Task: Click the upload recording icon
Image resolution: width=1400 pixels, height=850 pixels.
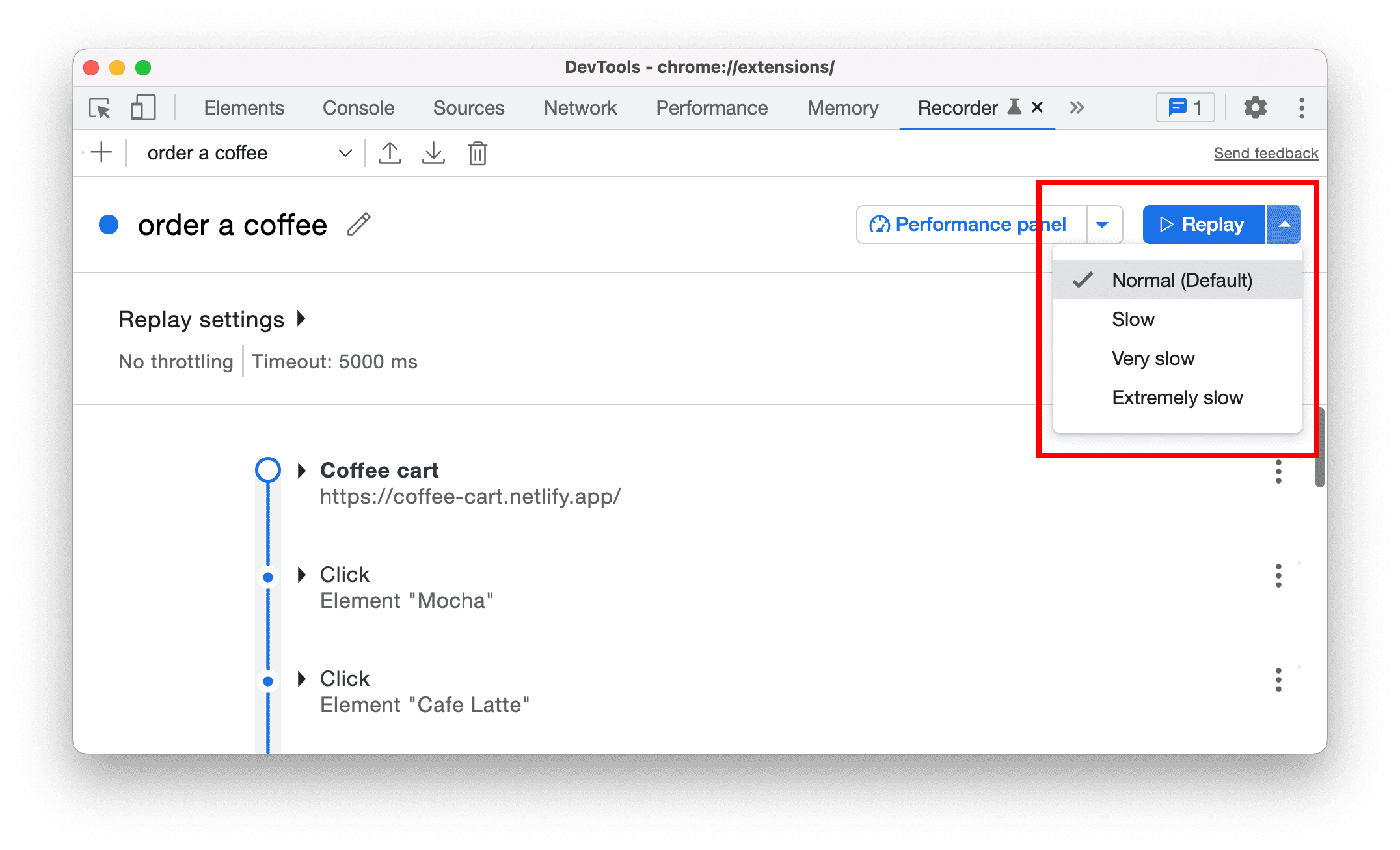Action: (x=391, y=153)
